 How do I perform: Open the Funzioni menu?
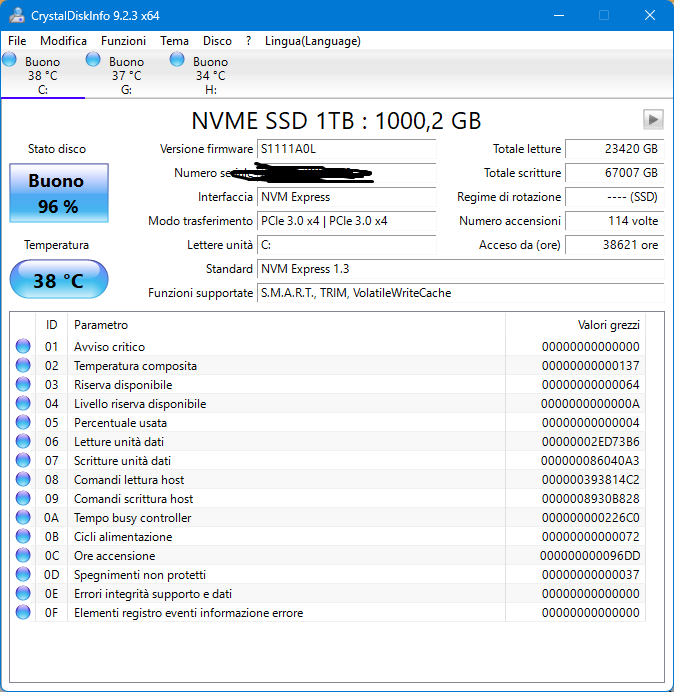pyautogui.click(x=123, y=41)
